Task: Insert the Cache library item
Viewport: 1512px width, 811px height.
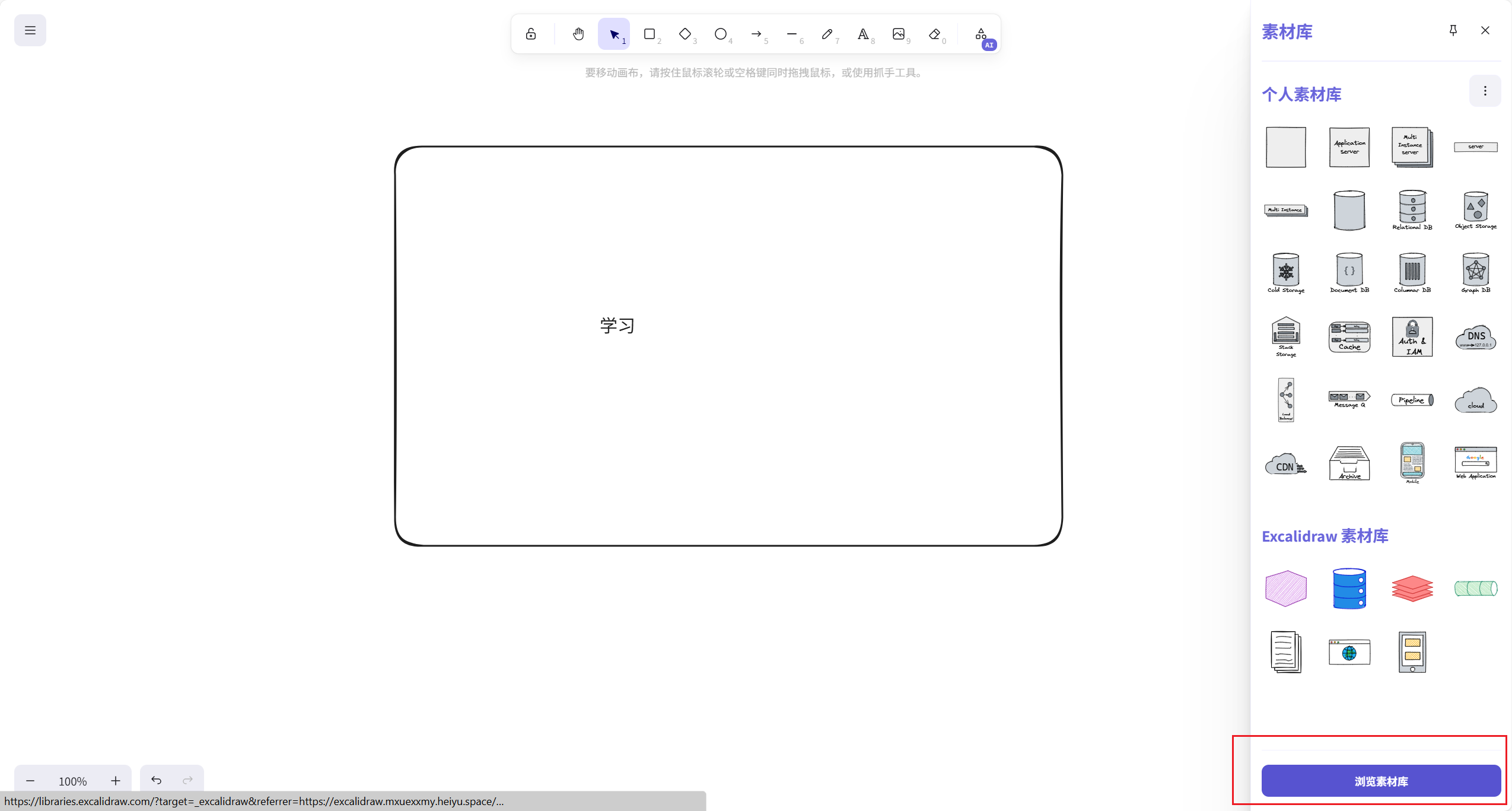Action: tap(1349, 337)
